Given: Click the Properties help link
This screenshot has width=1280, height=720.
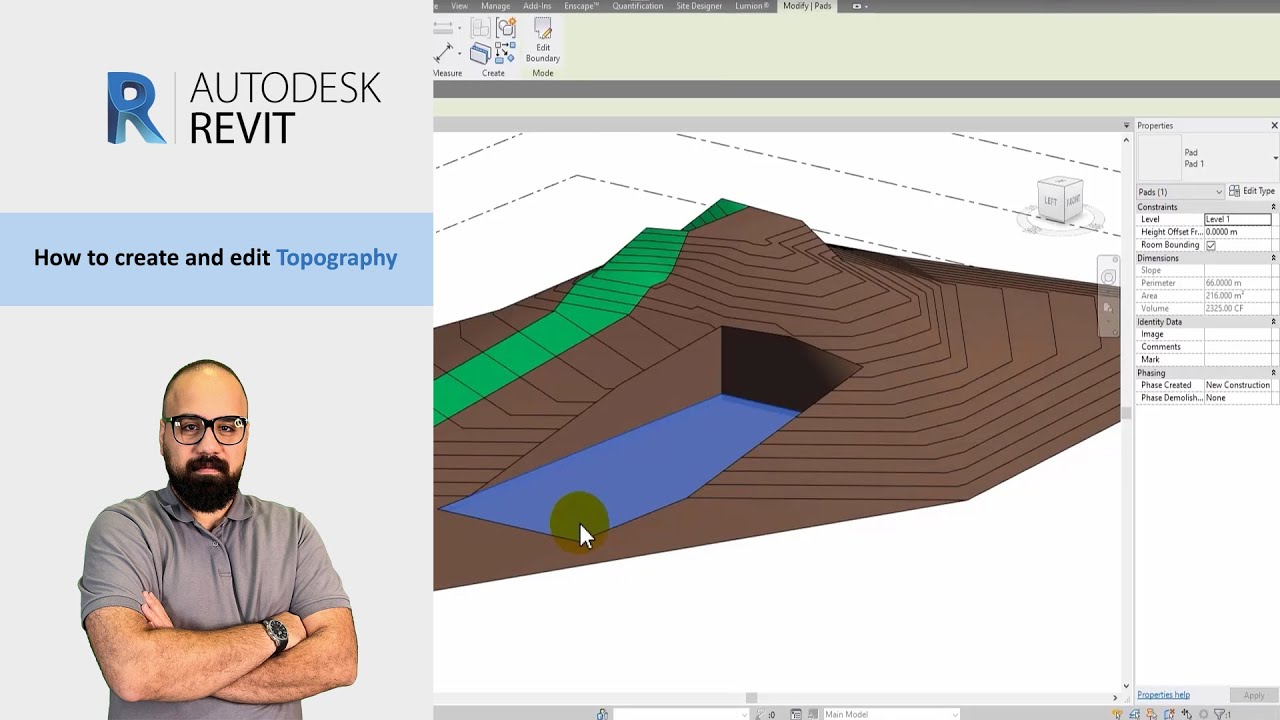Looking at the screenshot, I should 1163,695.
